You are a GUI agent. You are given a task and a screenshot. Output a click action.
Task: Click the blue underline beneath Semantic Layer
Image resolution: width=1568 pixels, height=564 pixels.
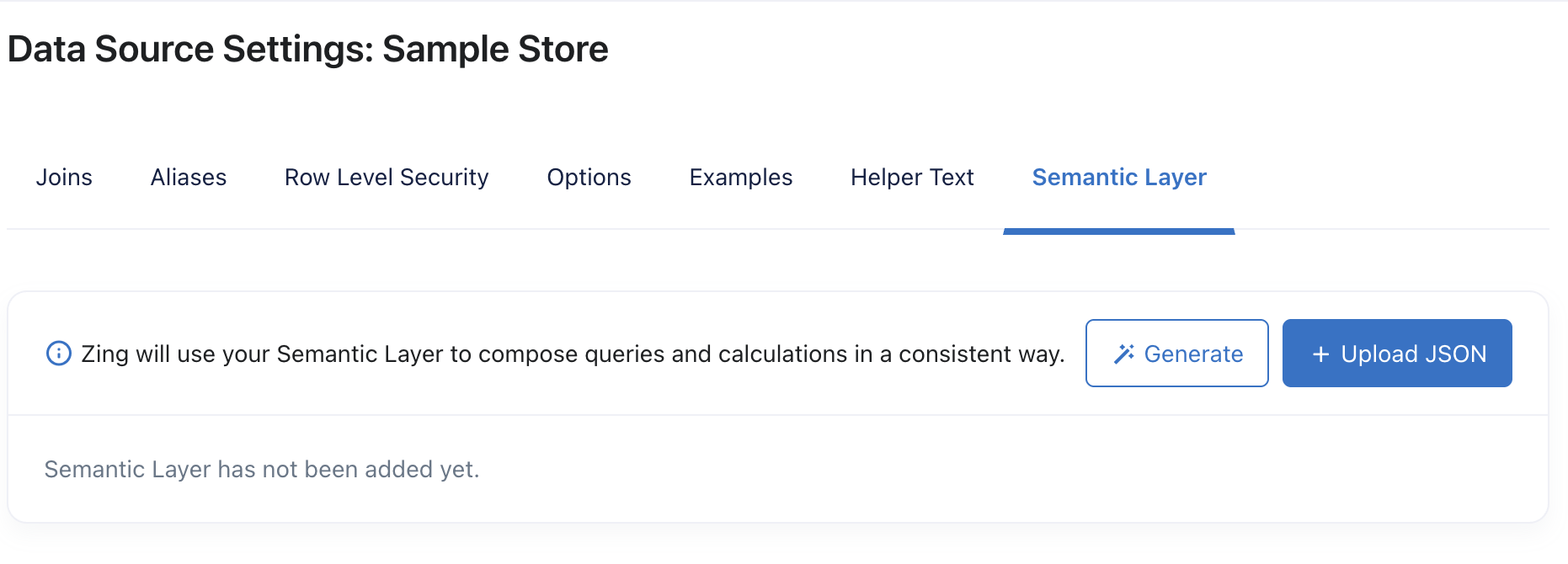(x=1119, y=231)
